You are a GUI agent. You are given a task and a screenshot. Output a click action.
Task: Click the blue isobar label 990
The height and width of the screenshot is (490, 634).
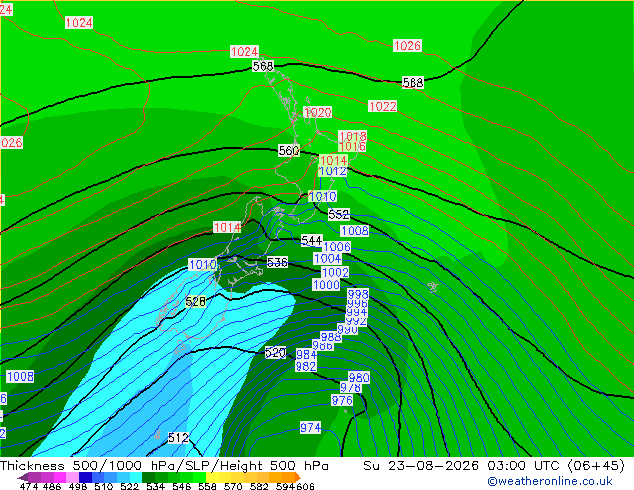pyautogui.click(x=348, y=329)
